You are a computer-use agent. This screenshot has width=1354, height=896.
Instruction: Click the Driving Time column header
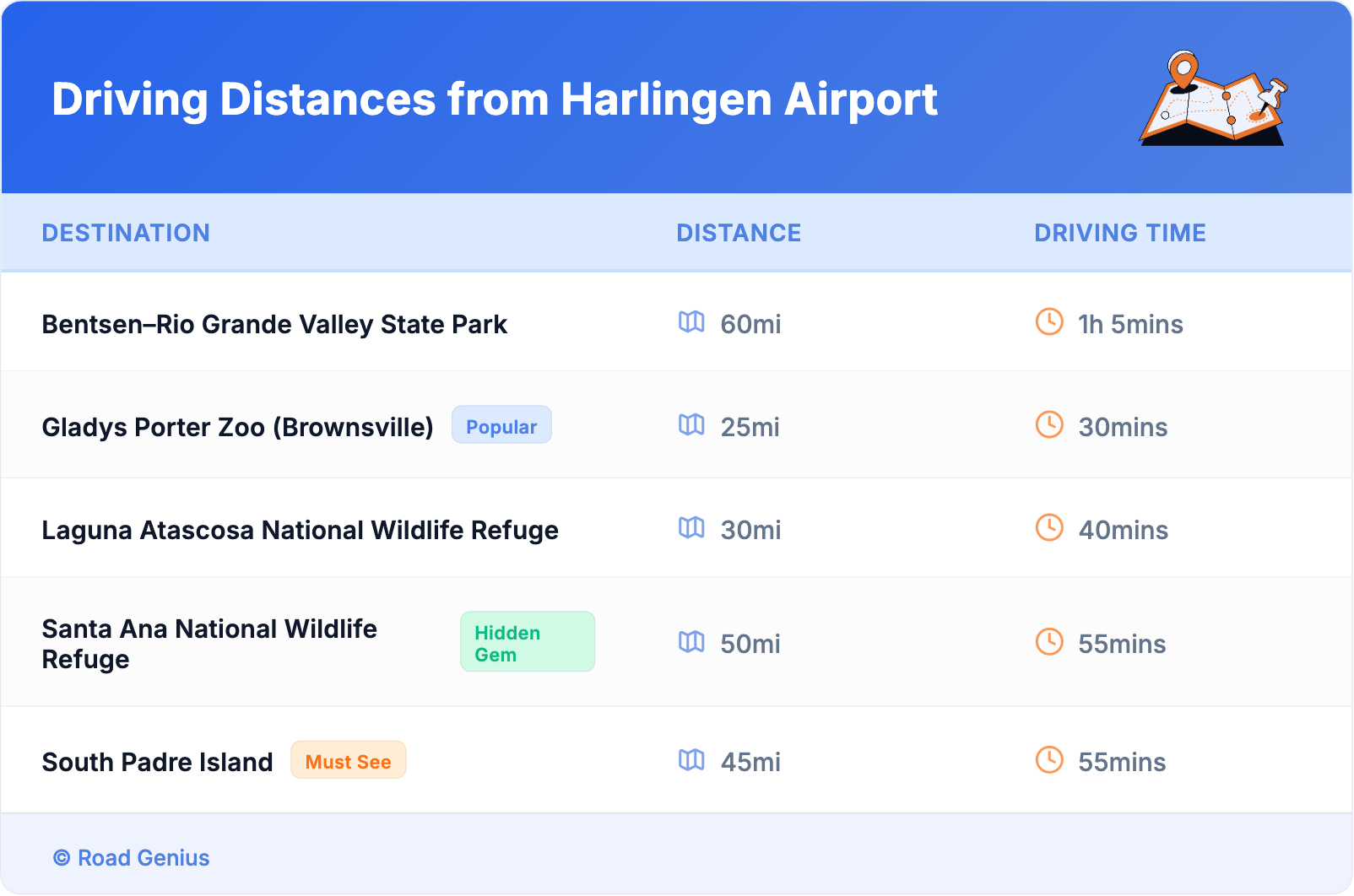tap(1120, 233)
